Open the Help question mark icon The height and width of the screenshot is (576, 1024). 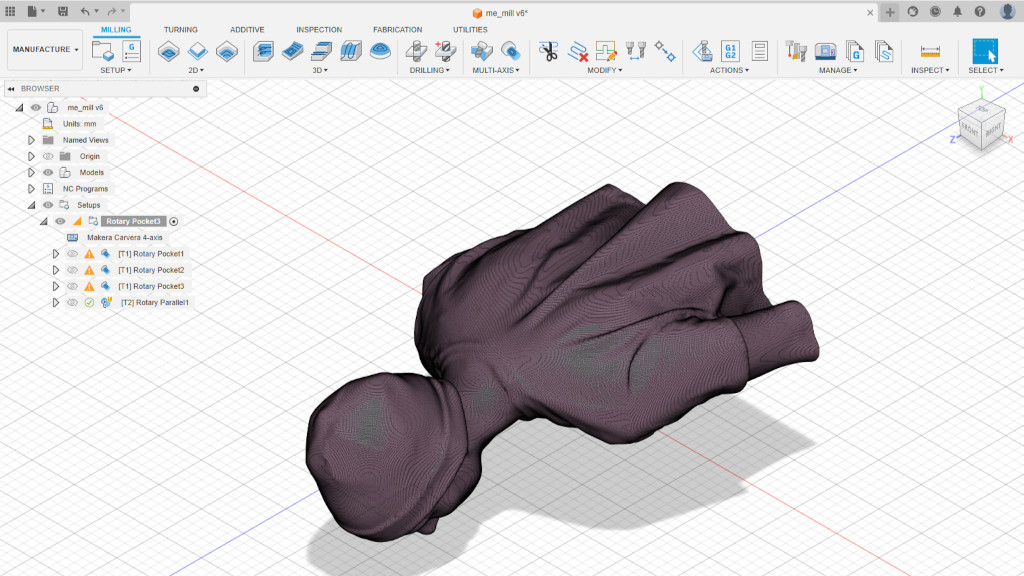[x=980, y=12]
